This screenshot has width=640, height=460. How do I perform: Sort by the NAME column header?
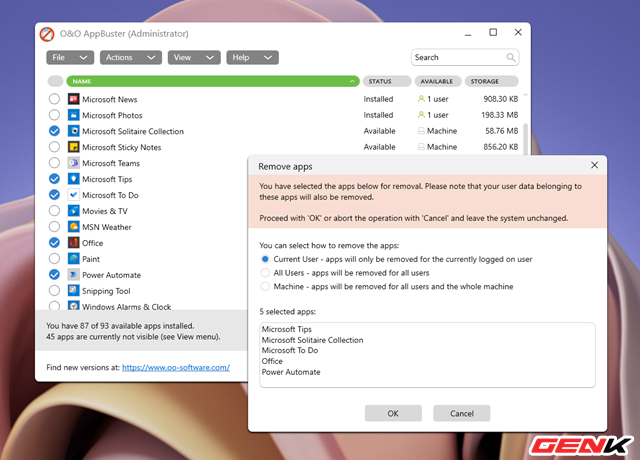pyautogui.click(x=213, y=81)
